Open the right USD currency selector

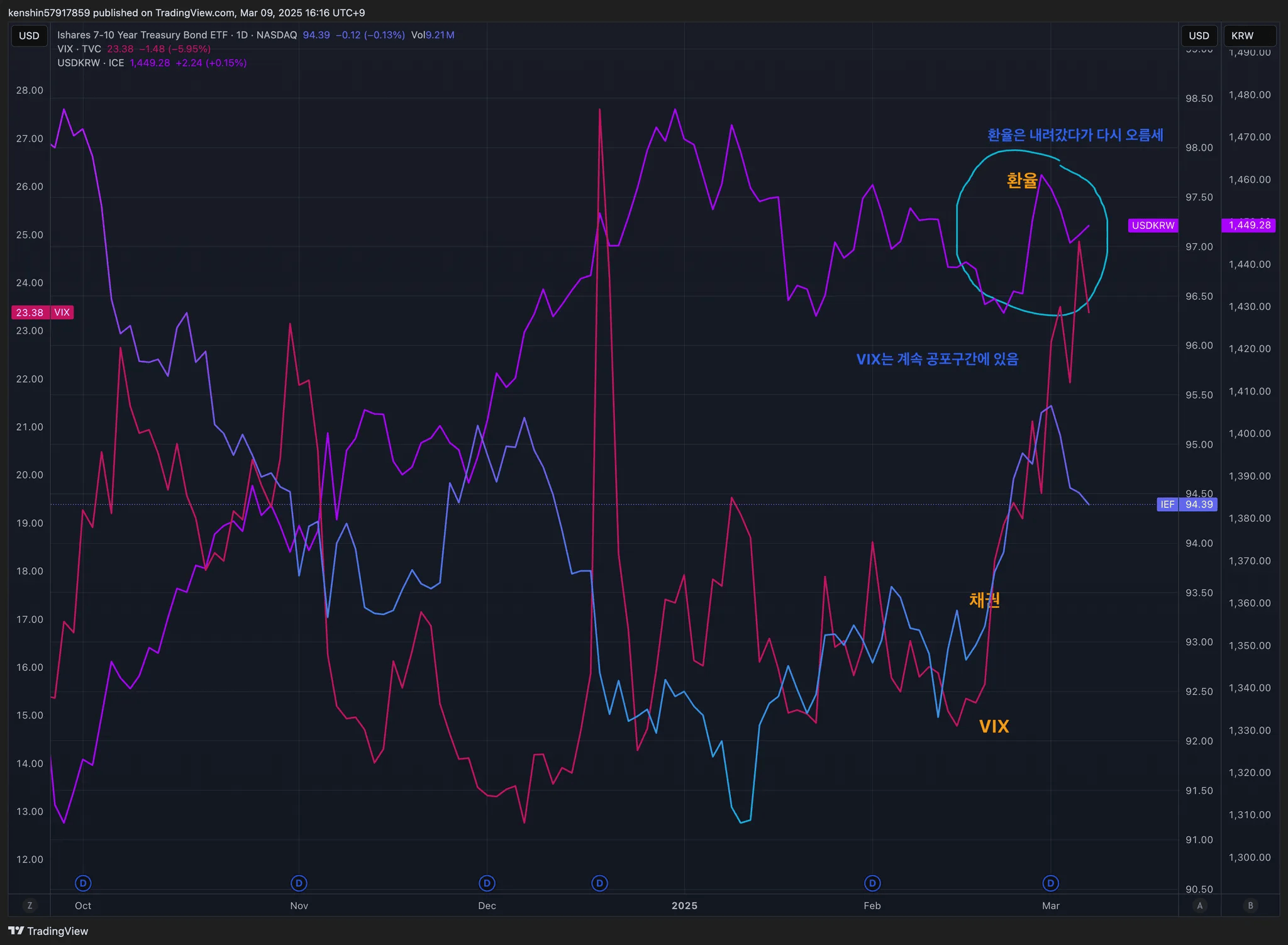[1199, 36]
